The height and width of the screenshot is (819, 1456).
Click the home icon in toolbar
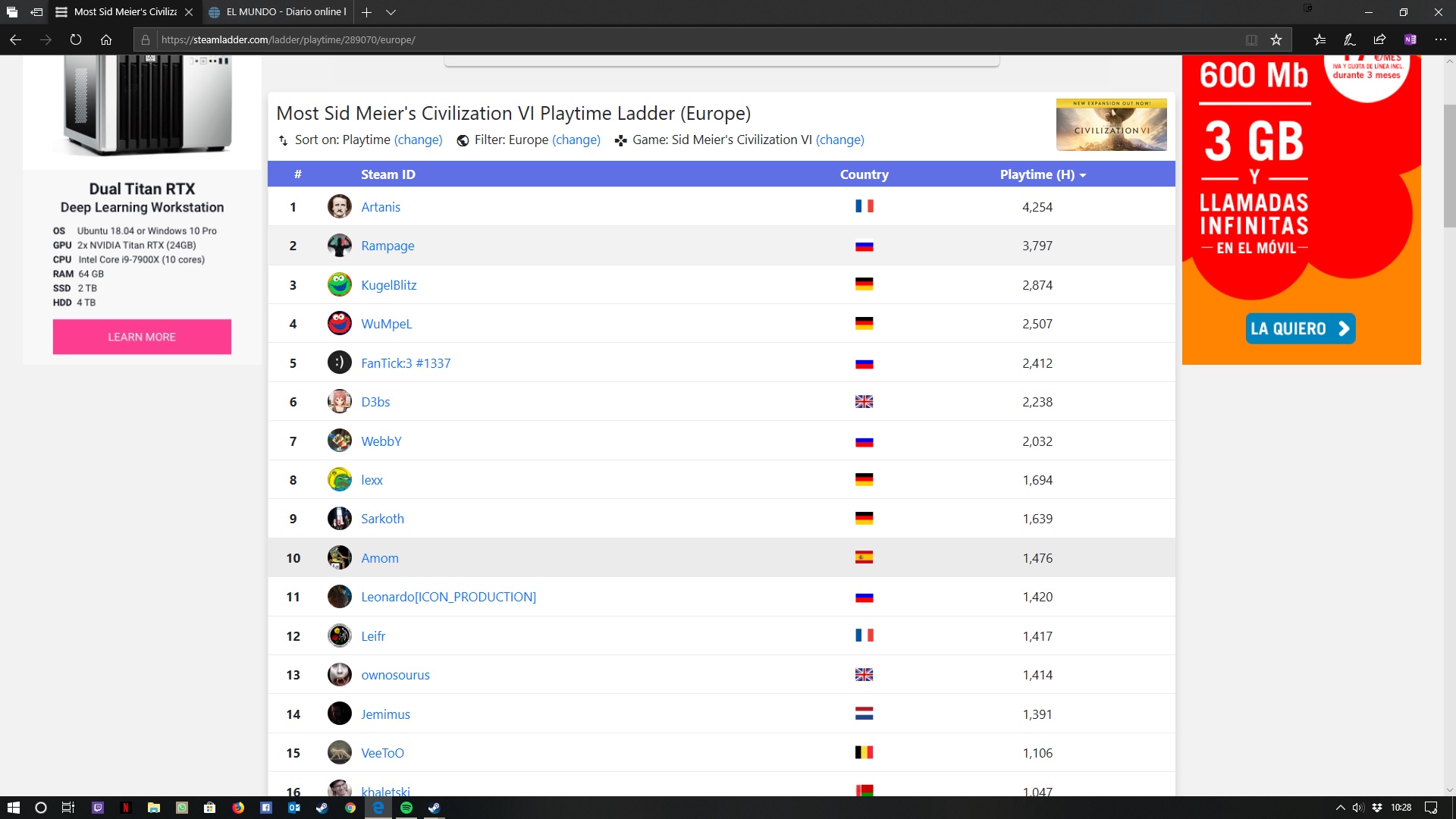click(x=106, y=39)
